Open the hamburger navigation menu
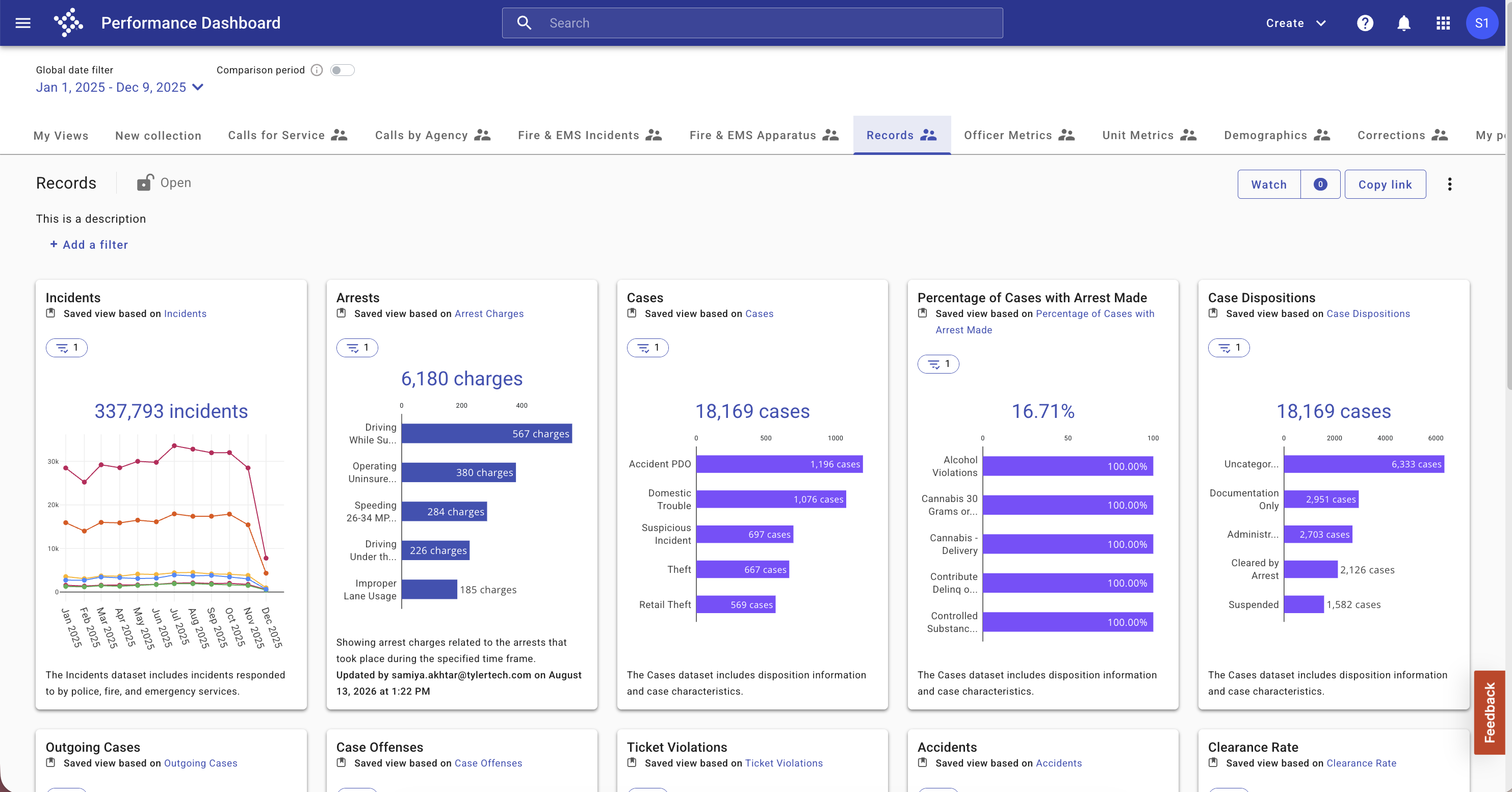Viewport: 1512px width, 792px height. point(23,23)
